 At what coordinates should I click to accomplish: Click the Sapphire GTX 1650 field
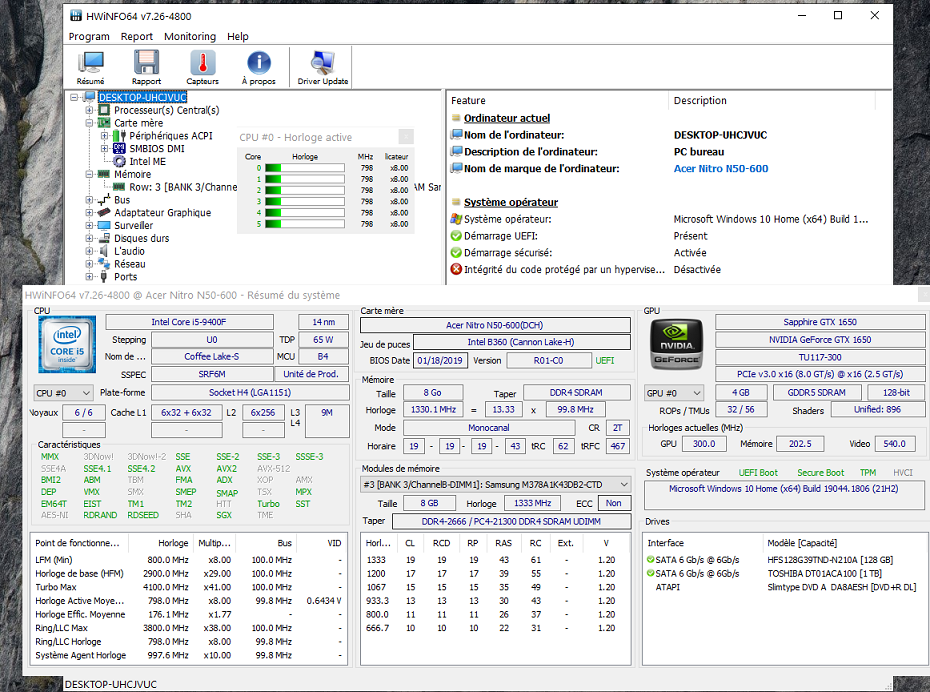pyautogui.click(x=820, y=322)
